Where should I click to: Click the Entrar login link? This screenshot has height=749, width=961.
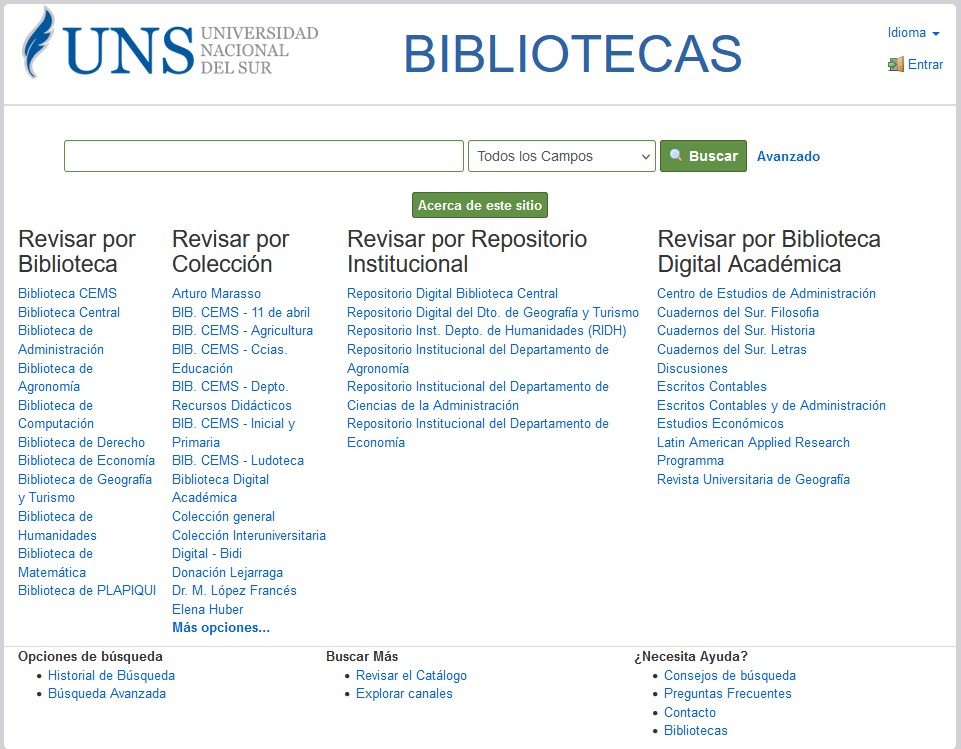pos(925,64)
